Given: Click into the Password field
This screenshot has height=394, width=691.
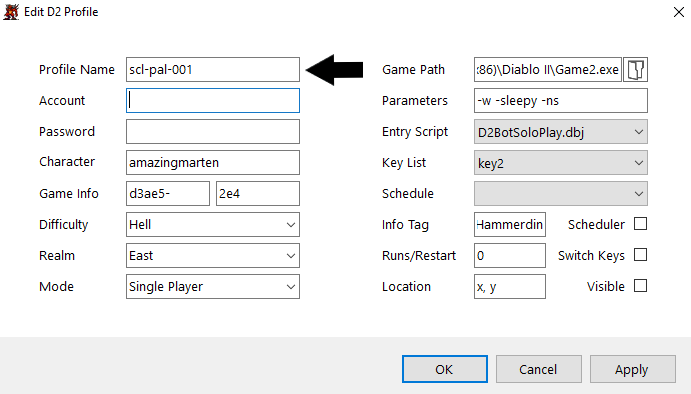Looking at the screenshot, I should coord(213,132).
